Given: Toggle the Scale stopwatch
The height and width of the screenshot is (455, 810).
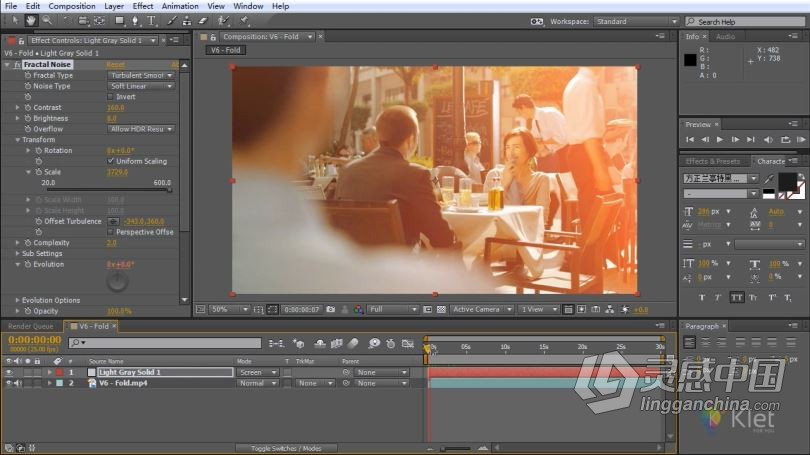Looking at the screenshot, I should [x=39, y=172].
